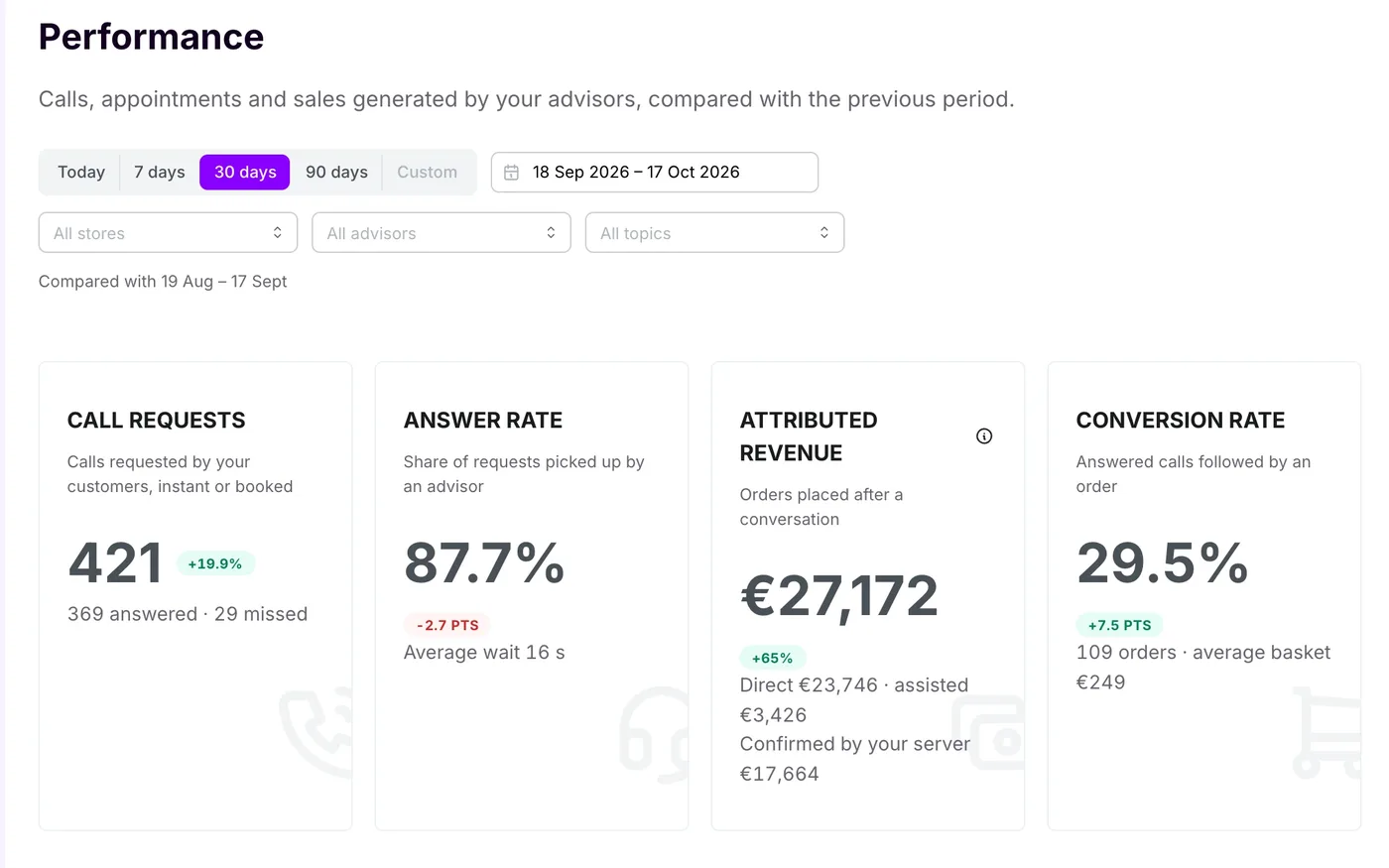
Task: Click the +65% revenue badge
Action: coord(773,658)
